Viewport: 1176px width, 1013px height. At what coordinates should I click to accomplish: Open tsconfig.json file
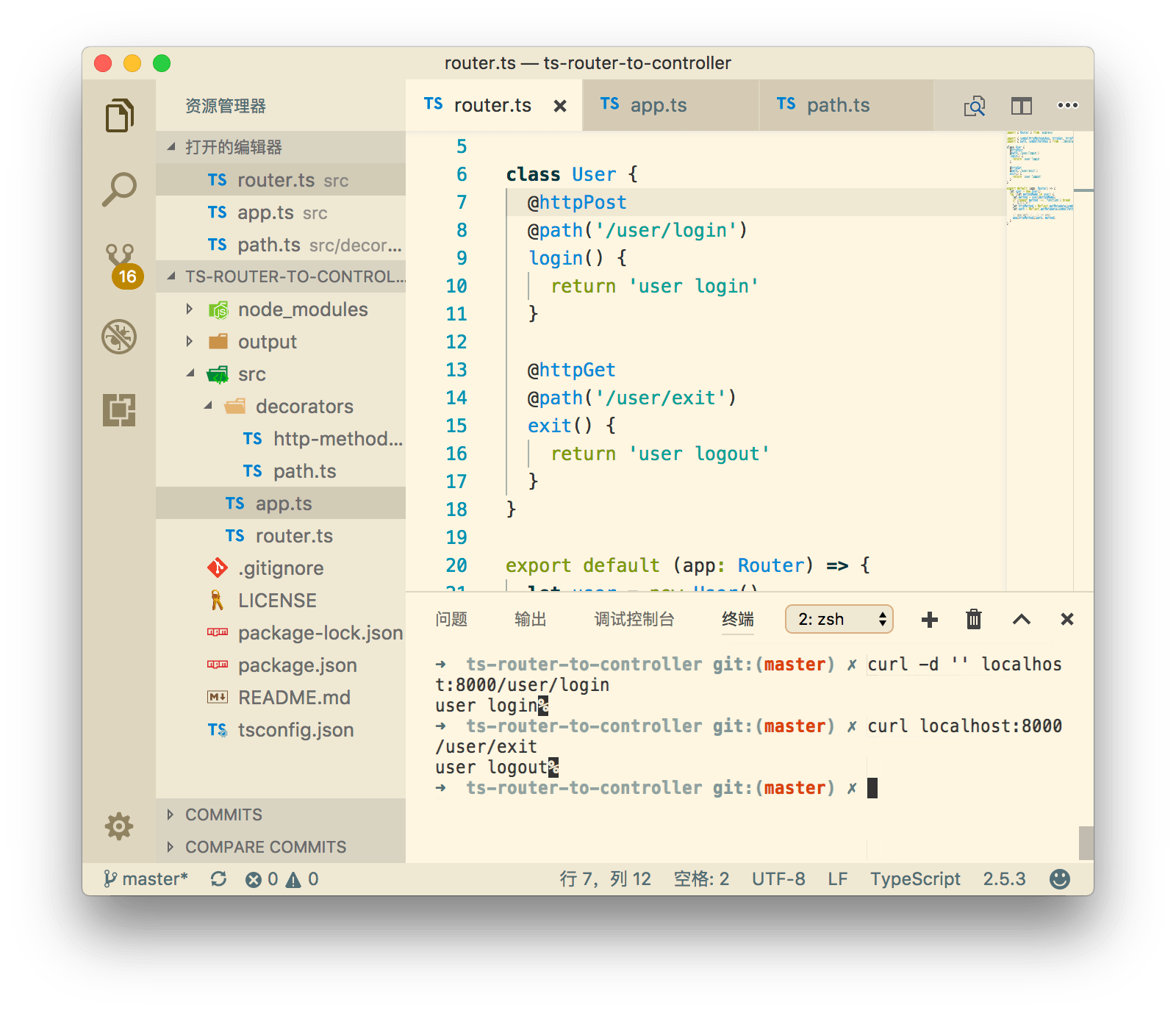281,730
